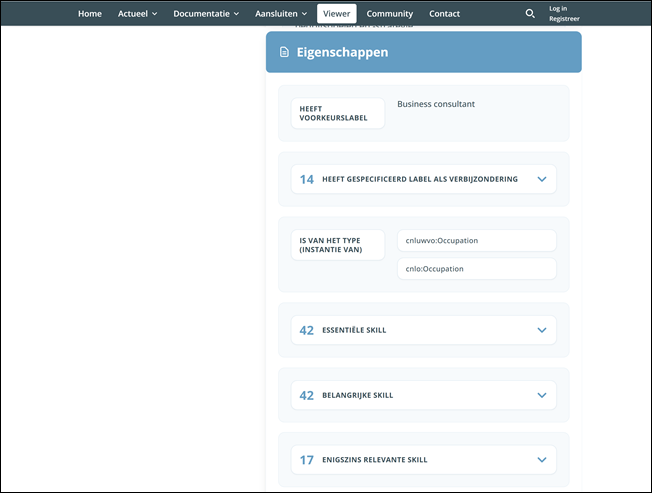Open the Contact page

[x=444, y=14]
